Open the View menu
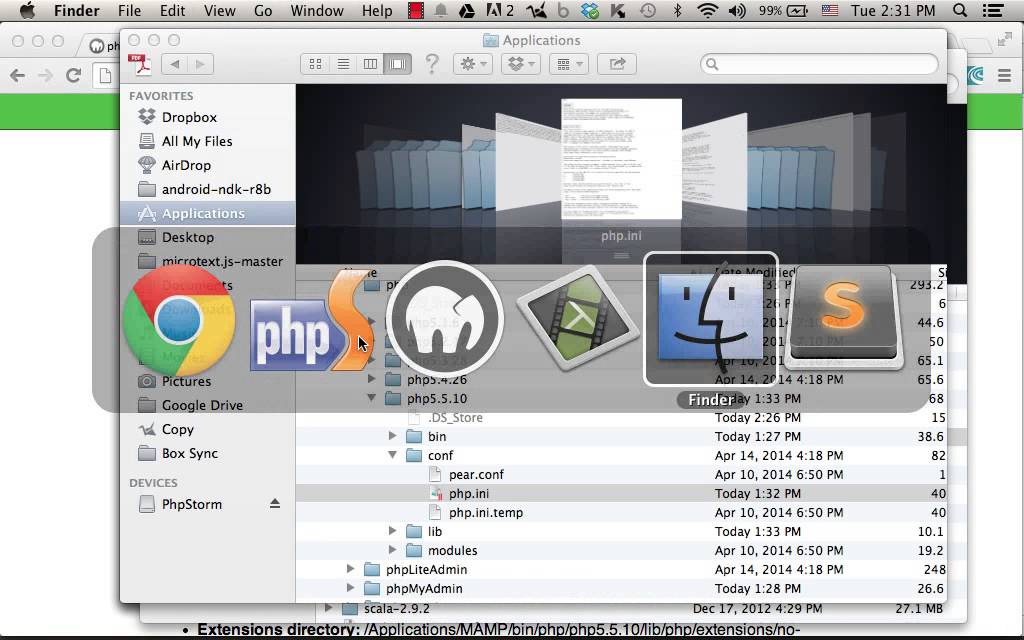Viewport: 1024px width, 640px height. (x=219, y=10)
